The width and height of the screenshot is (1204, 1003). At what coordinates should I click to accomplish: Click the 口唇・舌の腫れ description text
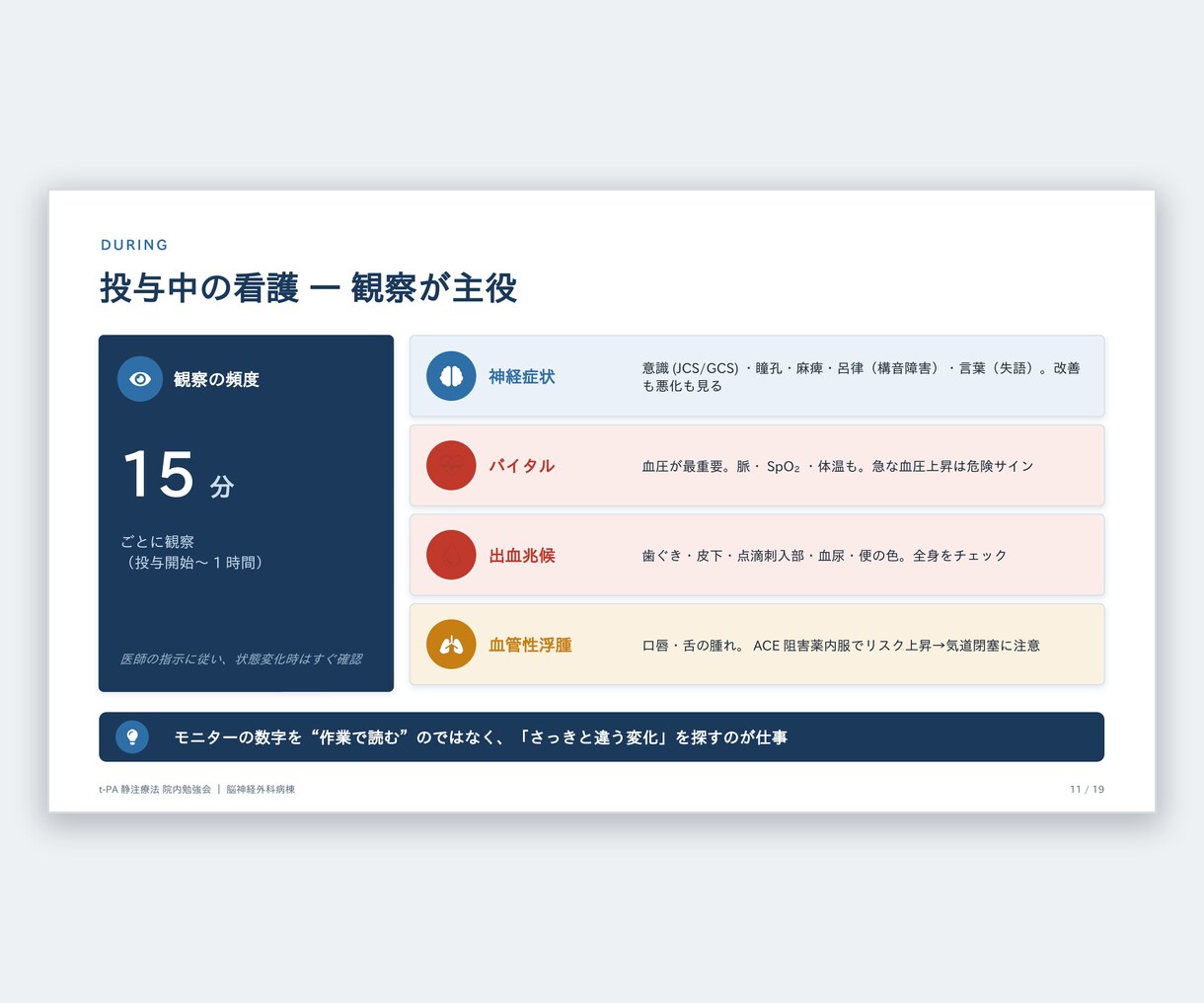[841, 646]
